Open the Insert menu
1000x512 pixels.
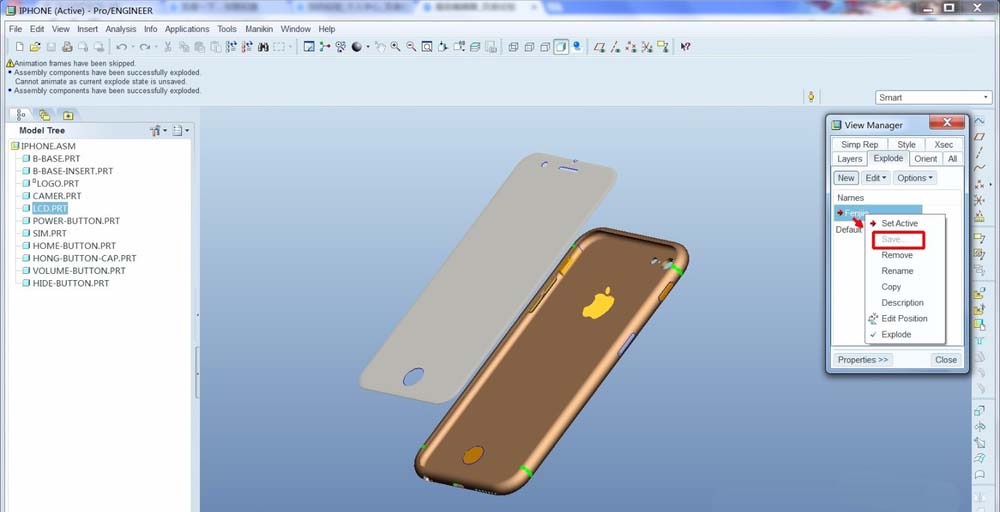pyautogui.click(x=87, y=29)
